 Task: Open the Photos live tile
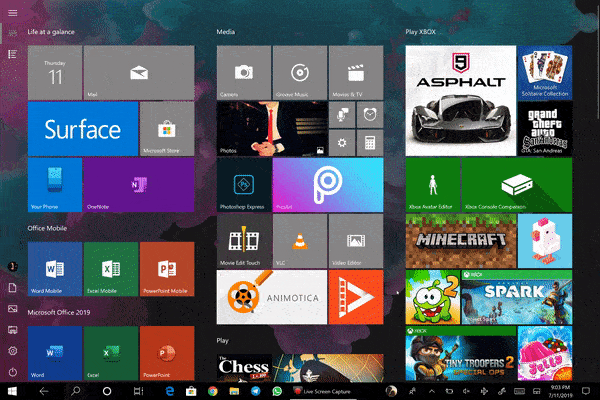(271, 127)
